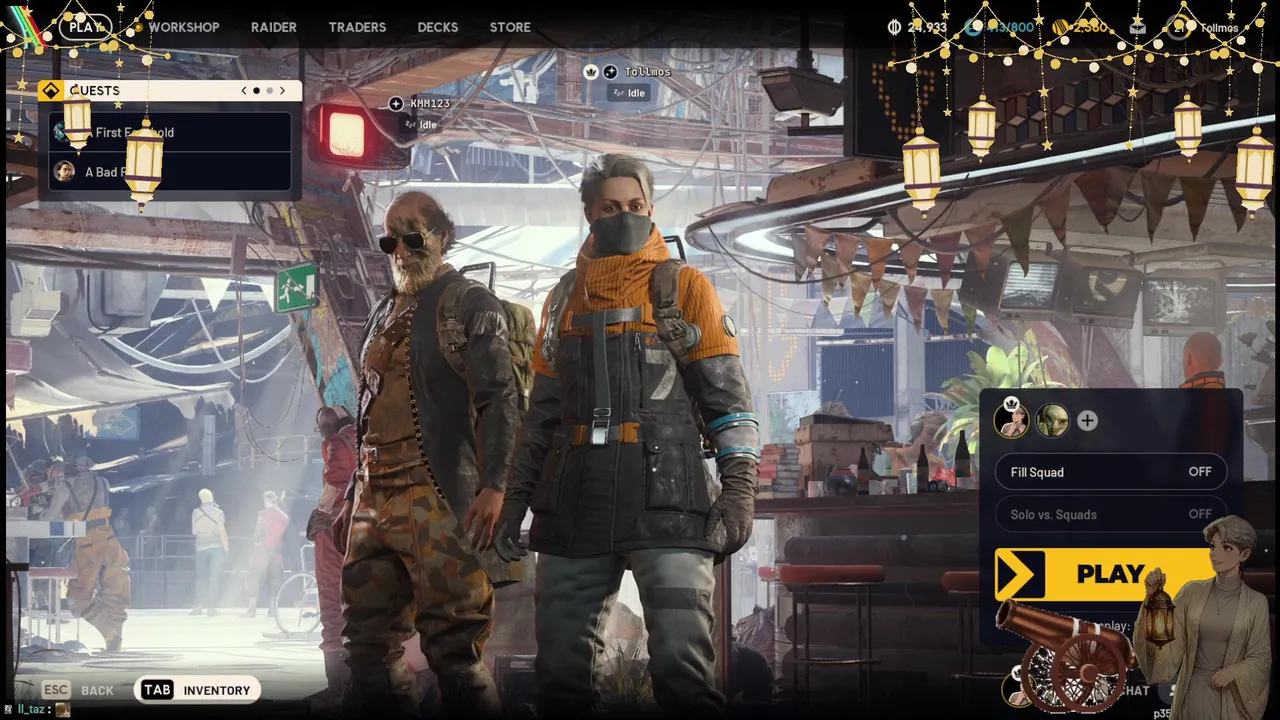Viewport: 1280px width, 720px height.
Task: Go to next quest page arrow
Action: pos(282,90)
